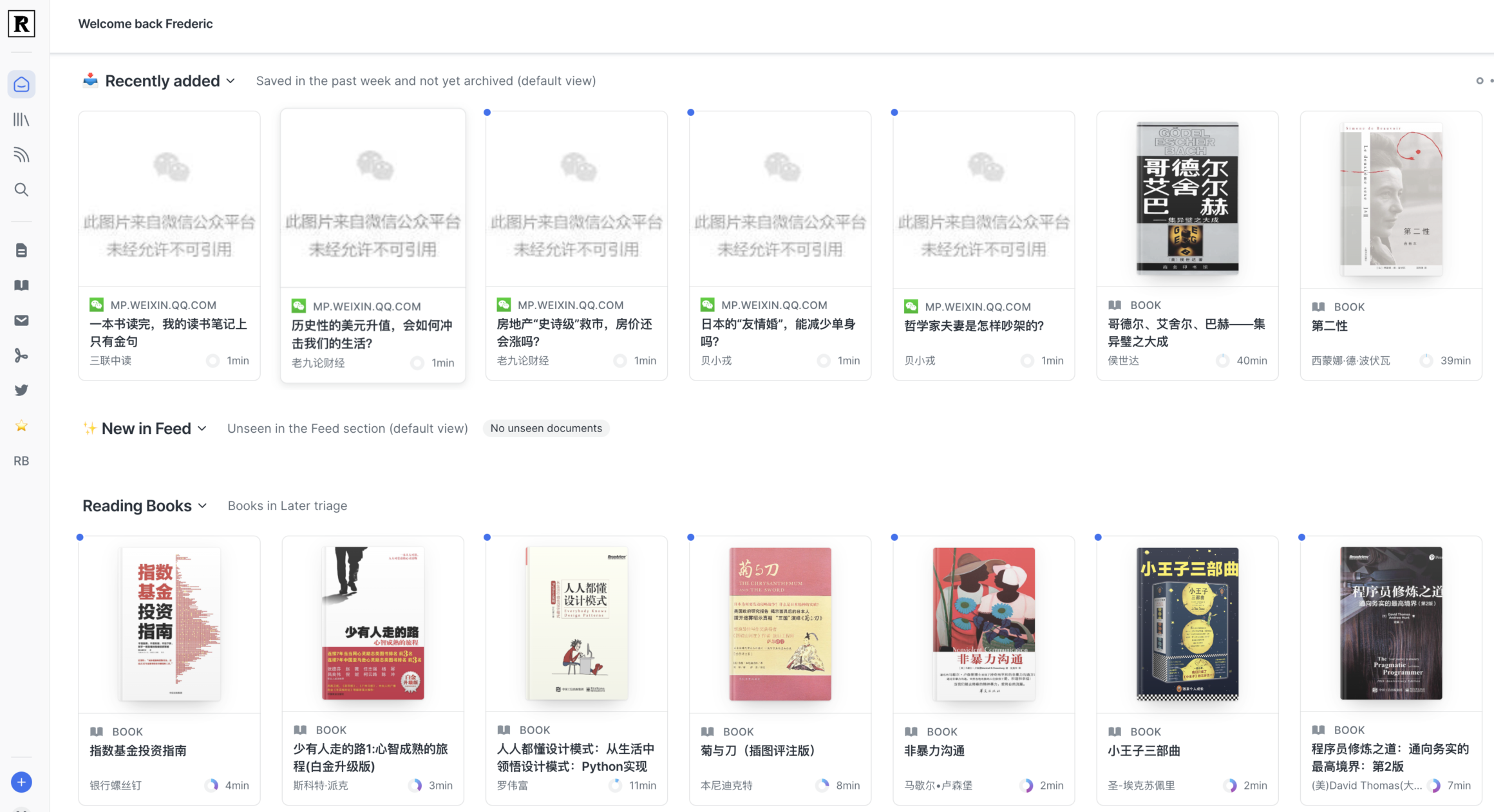Screen dimensions: 1494x812
Task: Open the 菊与刀 book cover thumbnail
Action: [780, 623]
